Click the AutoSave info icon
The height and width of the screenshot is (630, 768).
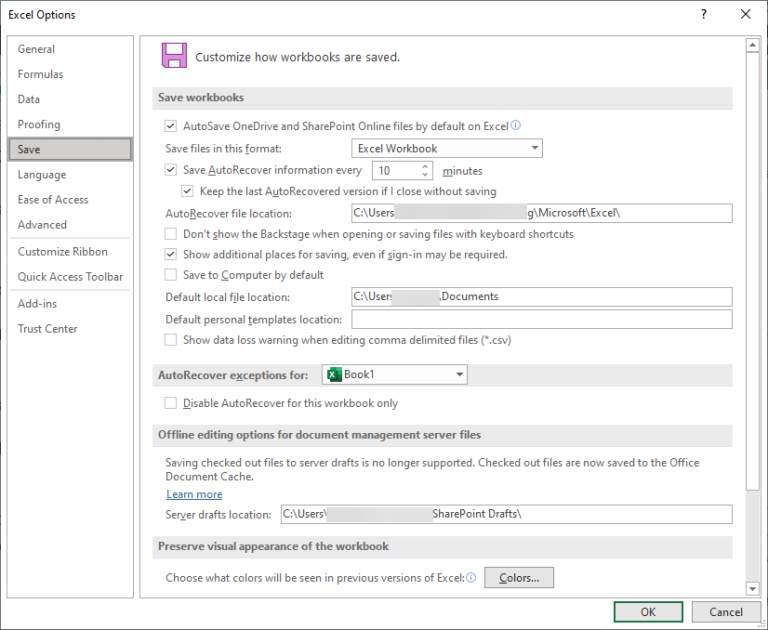pyautogui.click(x=516, y=126)
